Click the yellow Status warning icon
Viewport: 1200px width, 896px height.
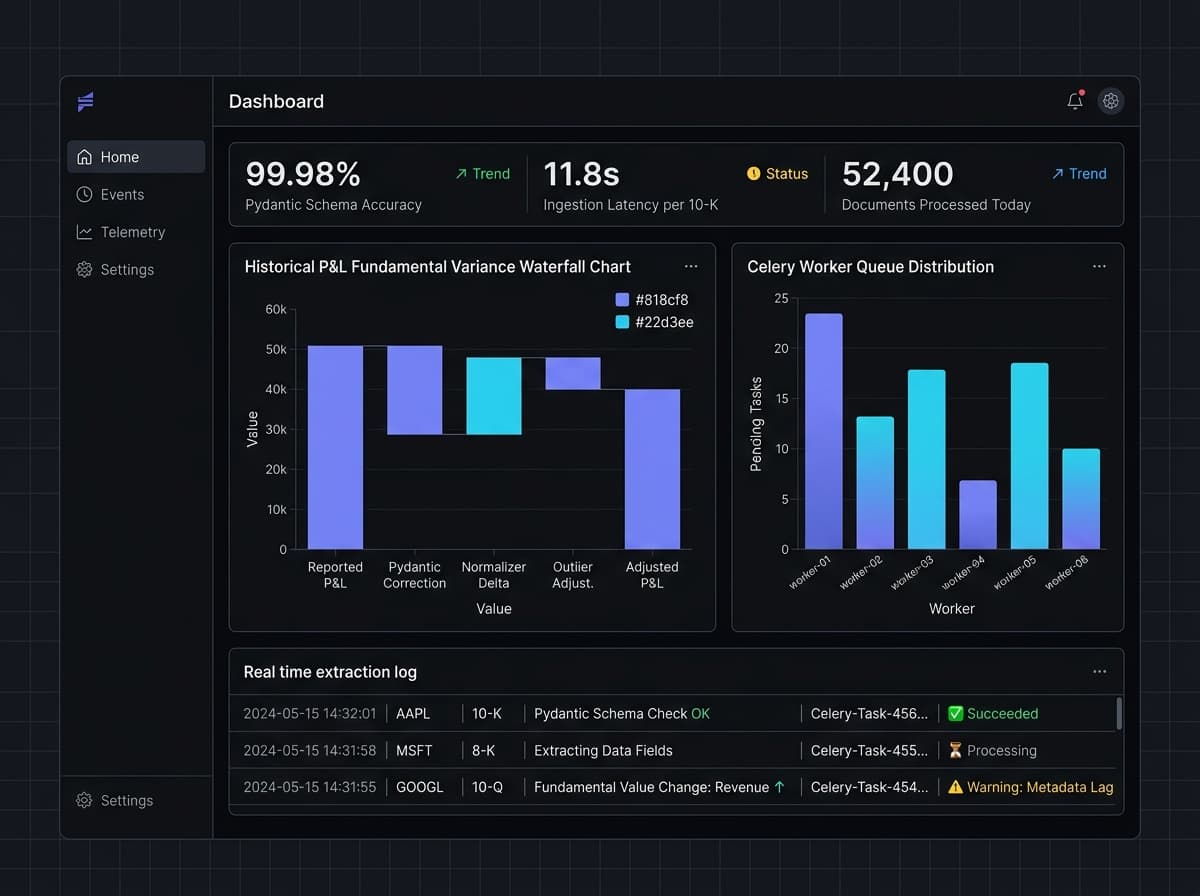754,174
